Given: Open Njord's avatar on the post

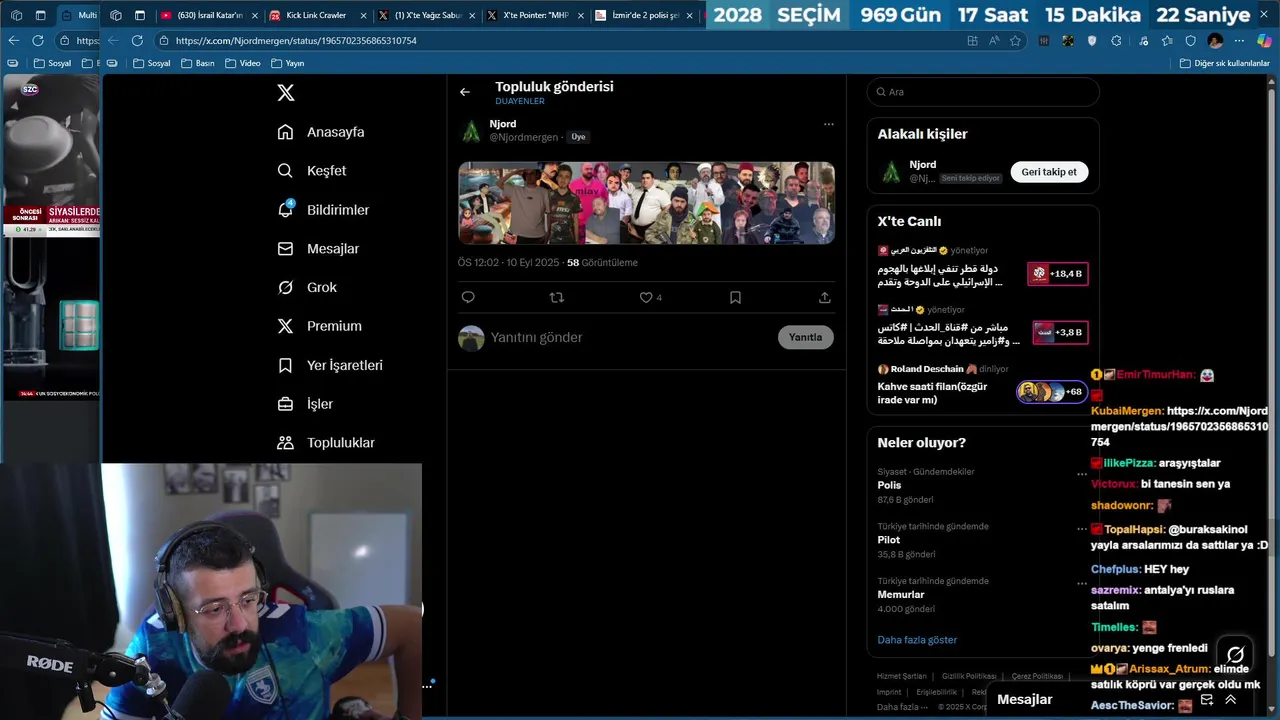Looking at the screenshot, I should pyautogui.click(x=471, y=131).
